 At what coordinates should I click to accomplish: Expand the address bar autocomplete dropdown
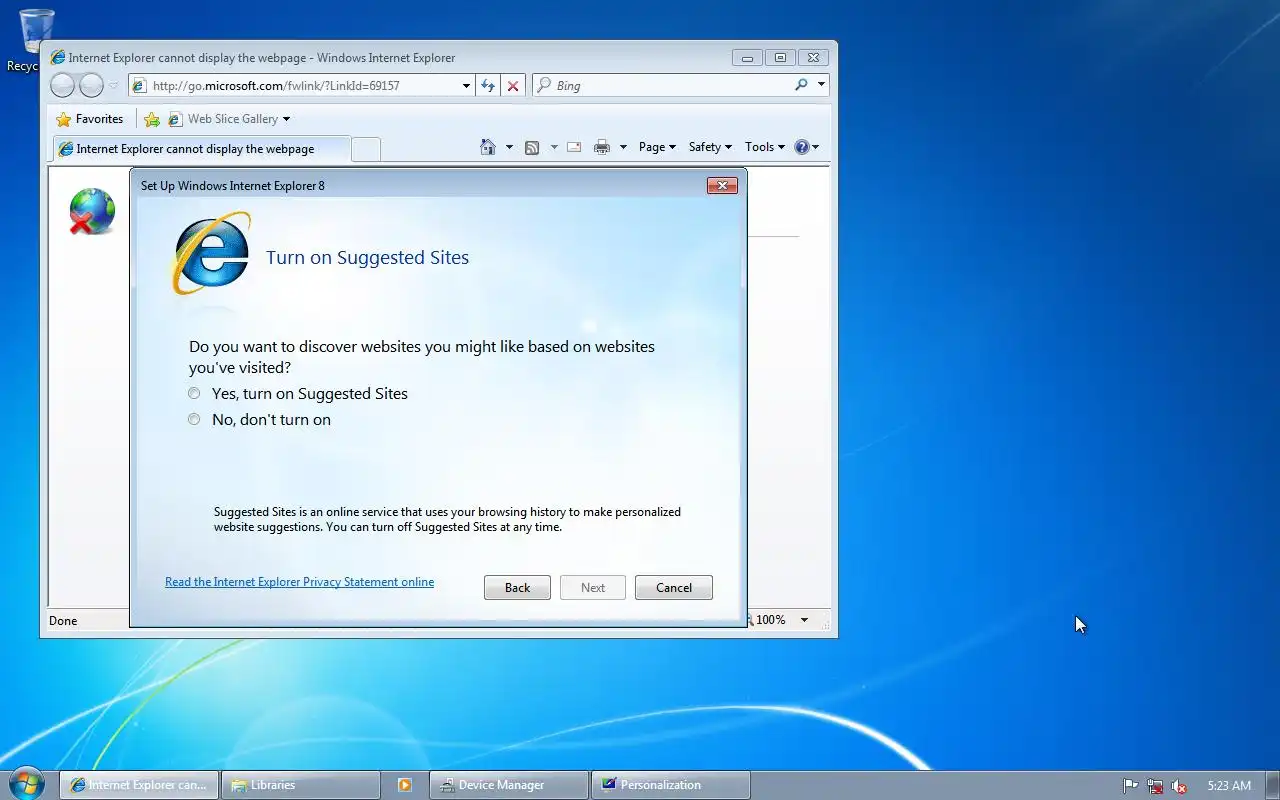coord(466,85)
